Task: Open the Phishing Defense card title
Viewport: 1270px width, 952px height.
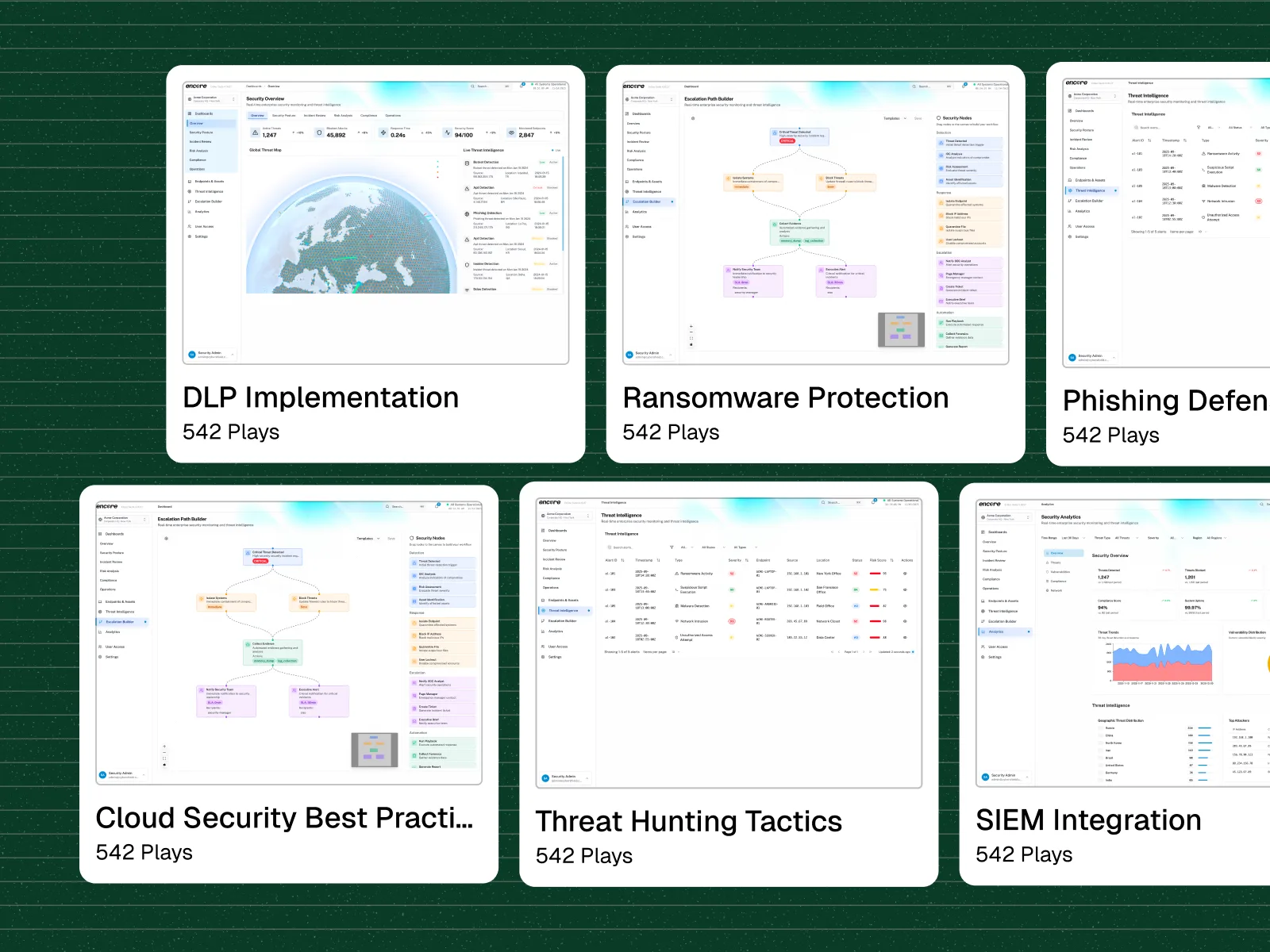Action: [1166, 401]
